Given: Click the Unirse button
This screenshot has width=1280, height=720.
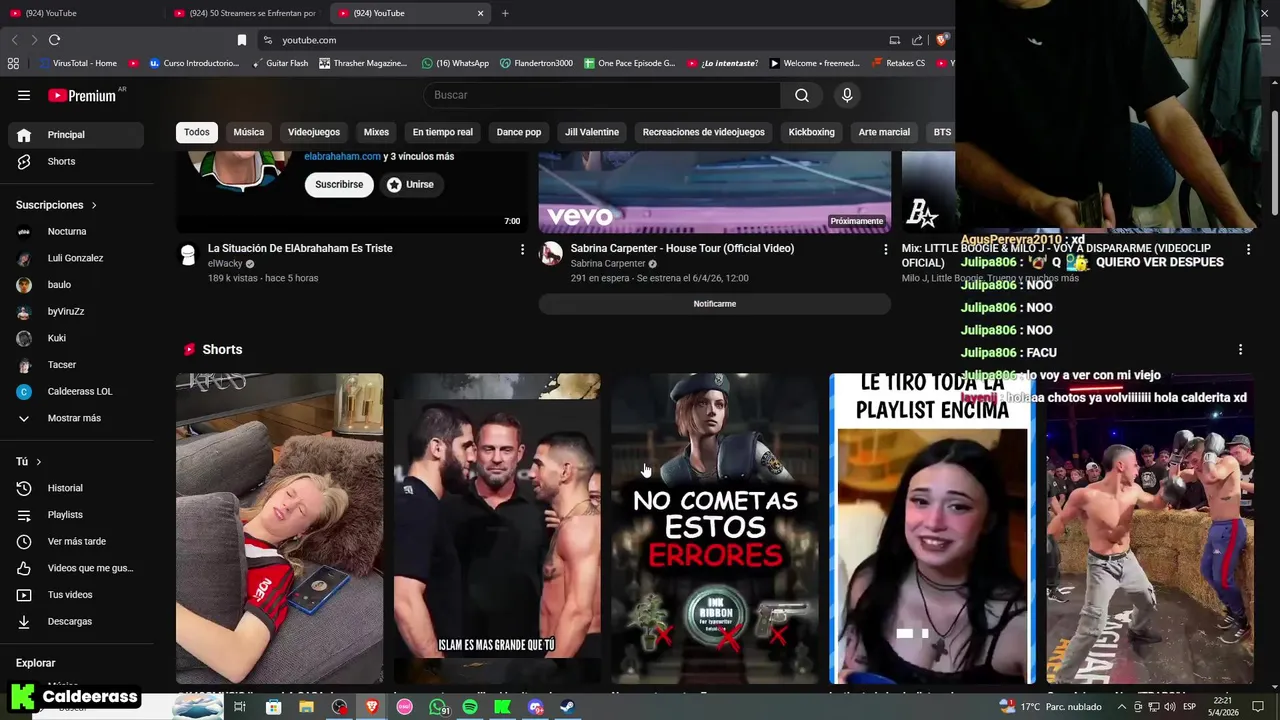Looking at the screenshot, I should click(410, 184).
